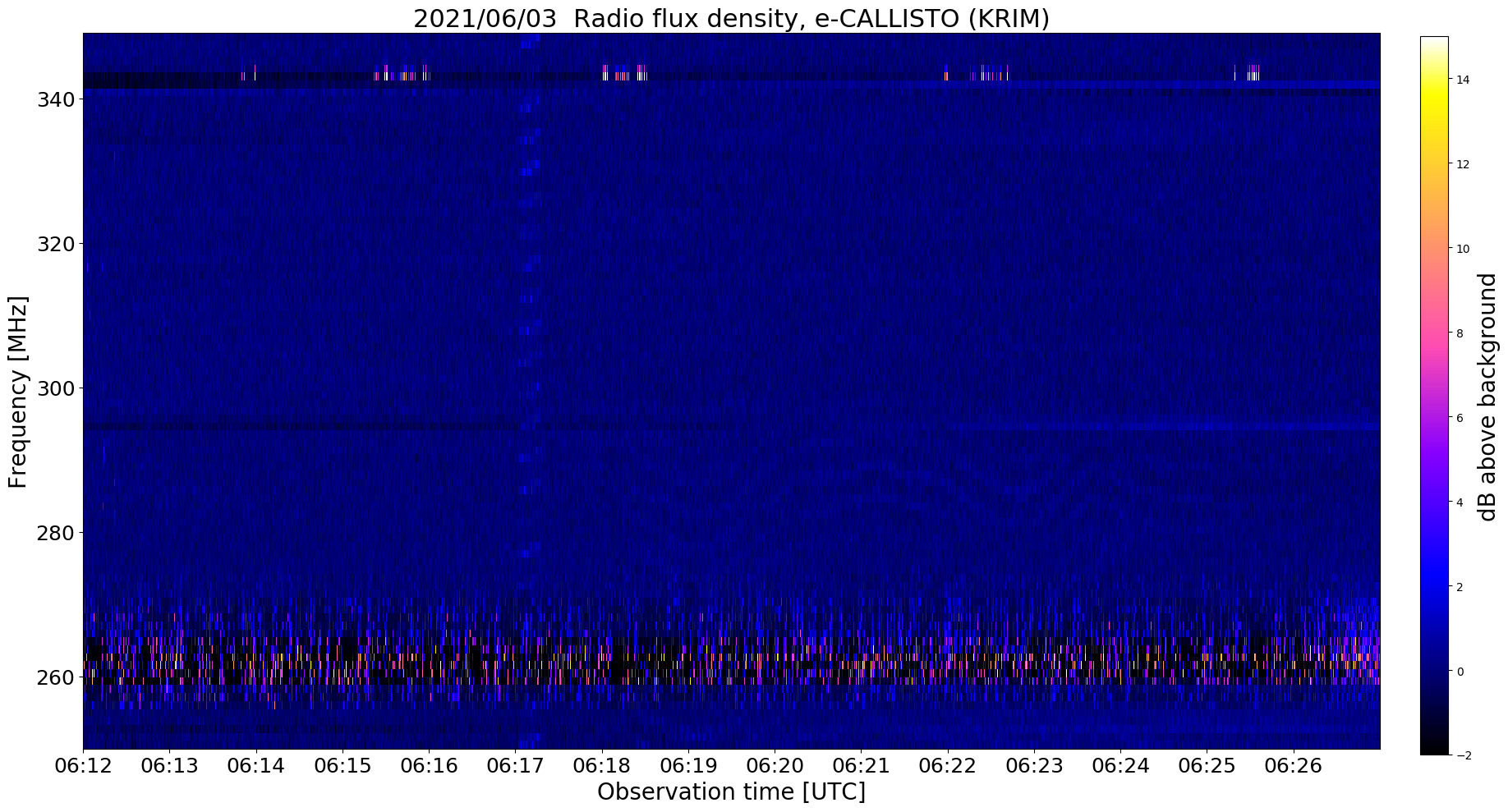Click the 'Frequency [MHz]' axis label
The image size is (1508, 812).
point(18,392)
